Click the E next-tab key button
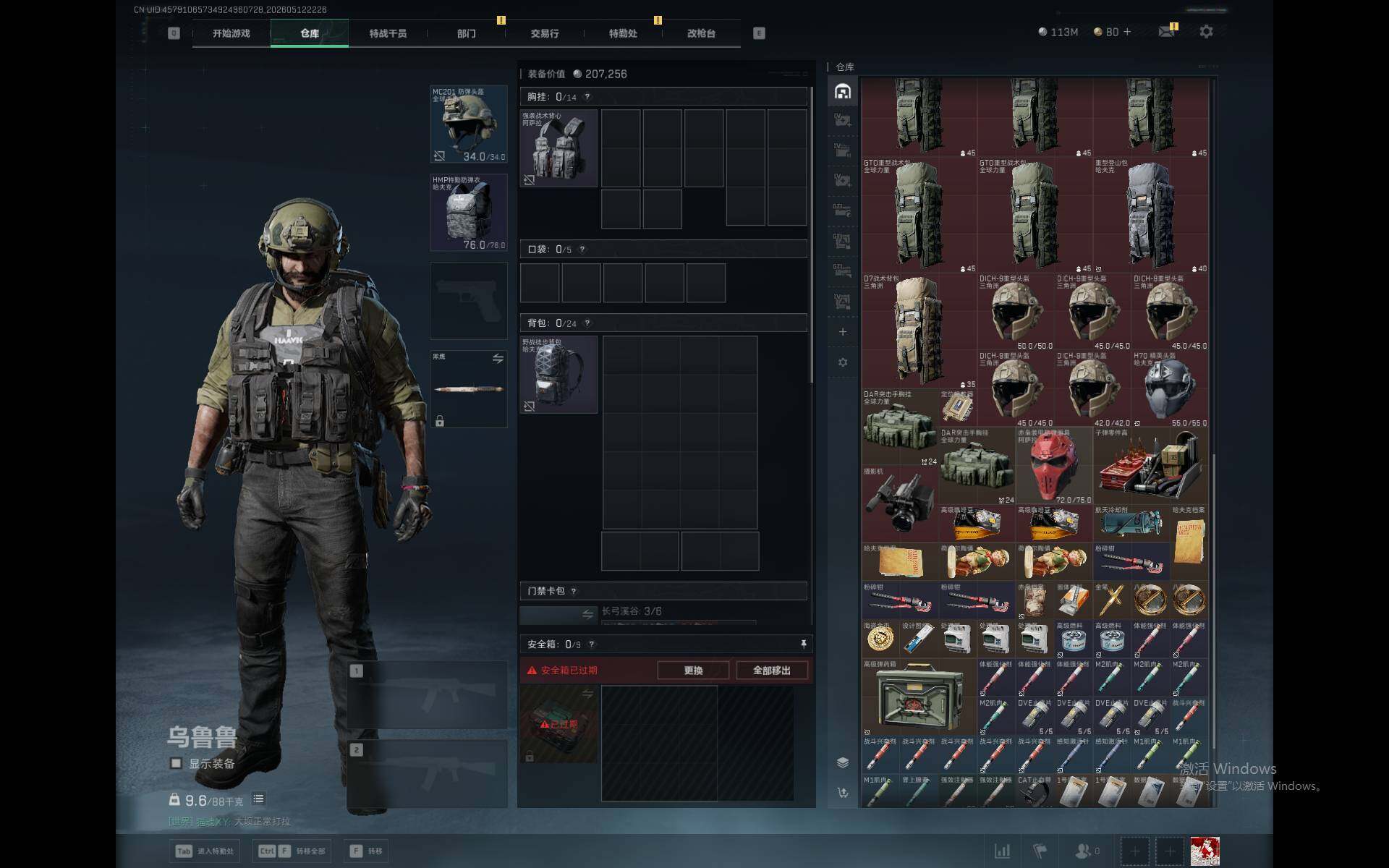1389x868 pixels. pos(759,33)
